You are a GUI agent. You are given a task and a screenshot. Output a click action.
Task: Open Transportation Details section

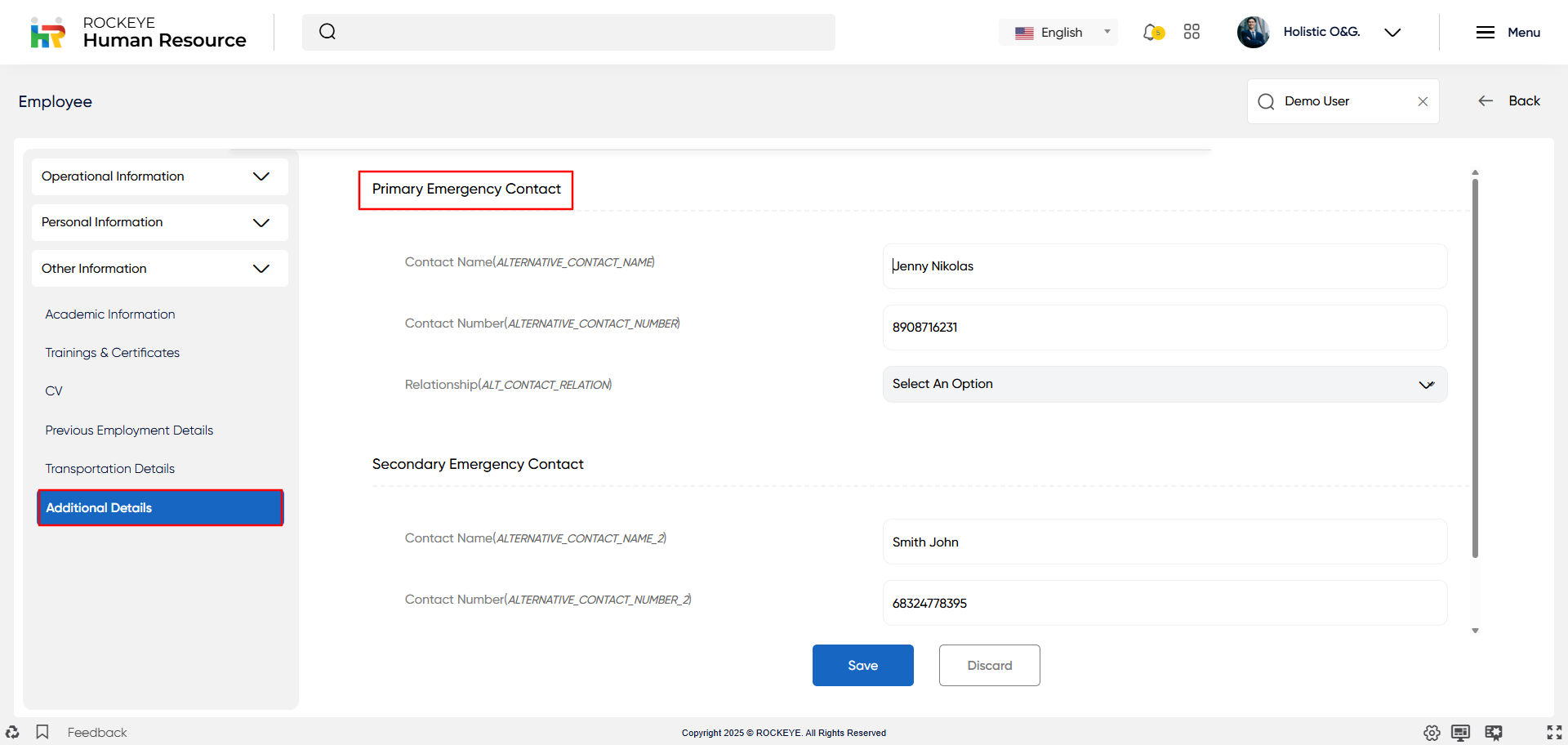[x=110, y=469]
